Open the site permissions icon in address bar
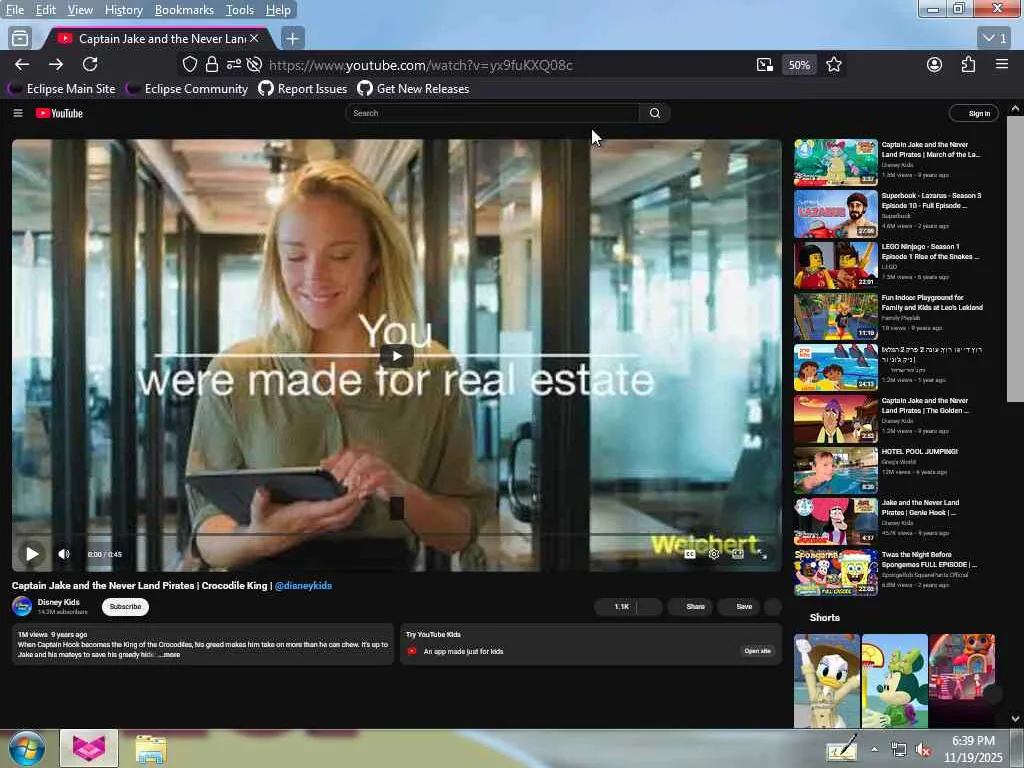This screenshot has height=768, width=1024. [x=233, y=65]
